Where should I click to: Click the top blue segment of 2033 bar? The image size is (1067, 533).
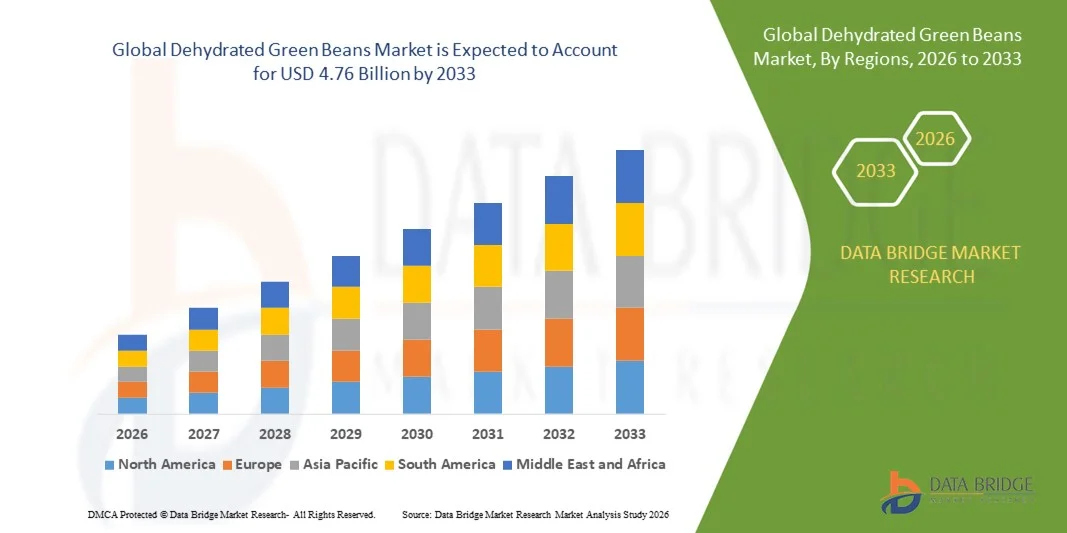[629, 176]
